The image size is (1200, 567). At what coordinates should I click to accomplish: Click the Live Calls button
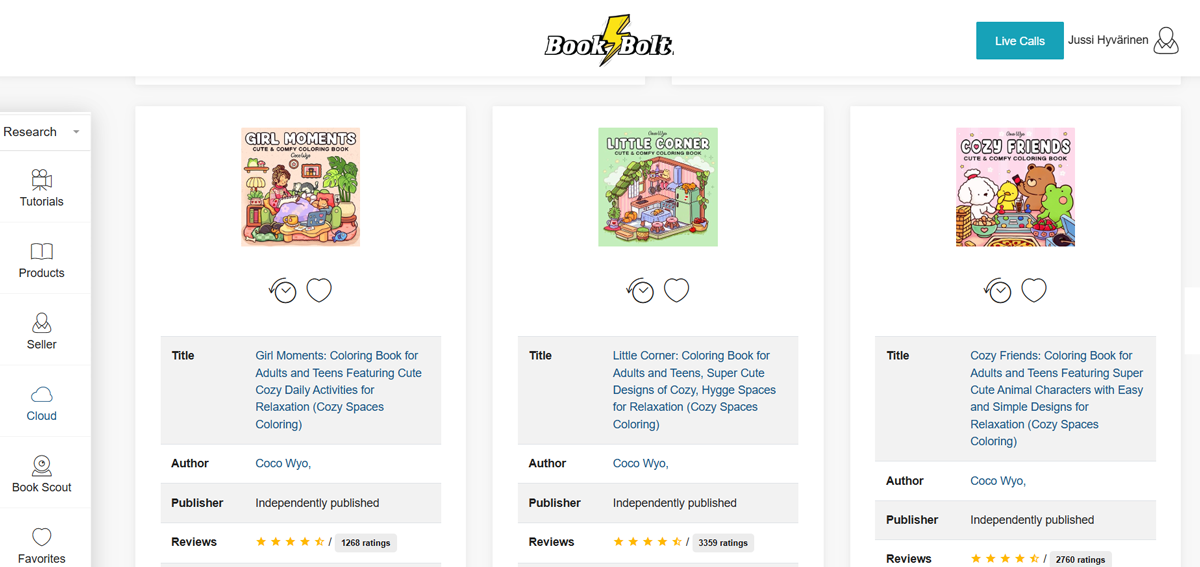(x=1019, y=41)
